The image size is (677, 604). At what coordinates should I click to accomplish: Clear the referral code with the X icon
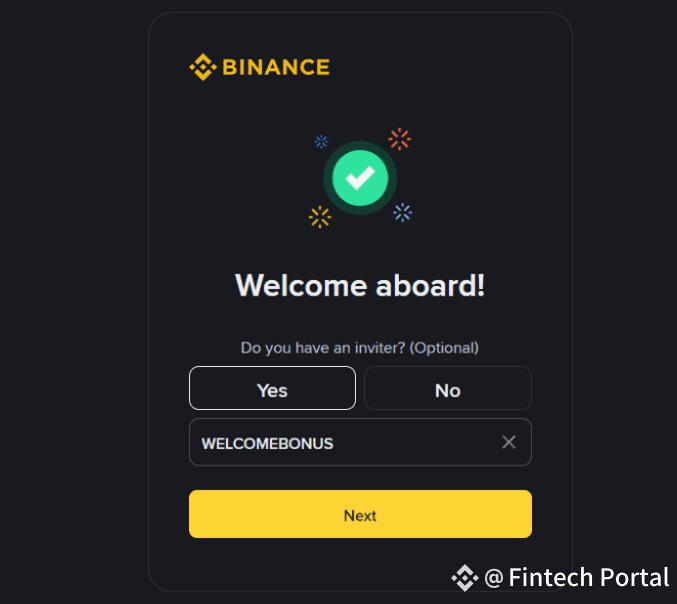[509, 442]
